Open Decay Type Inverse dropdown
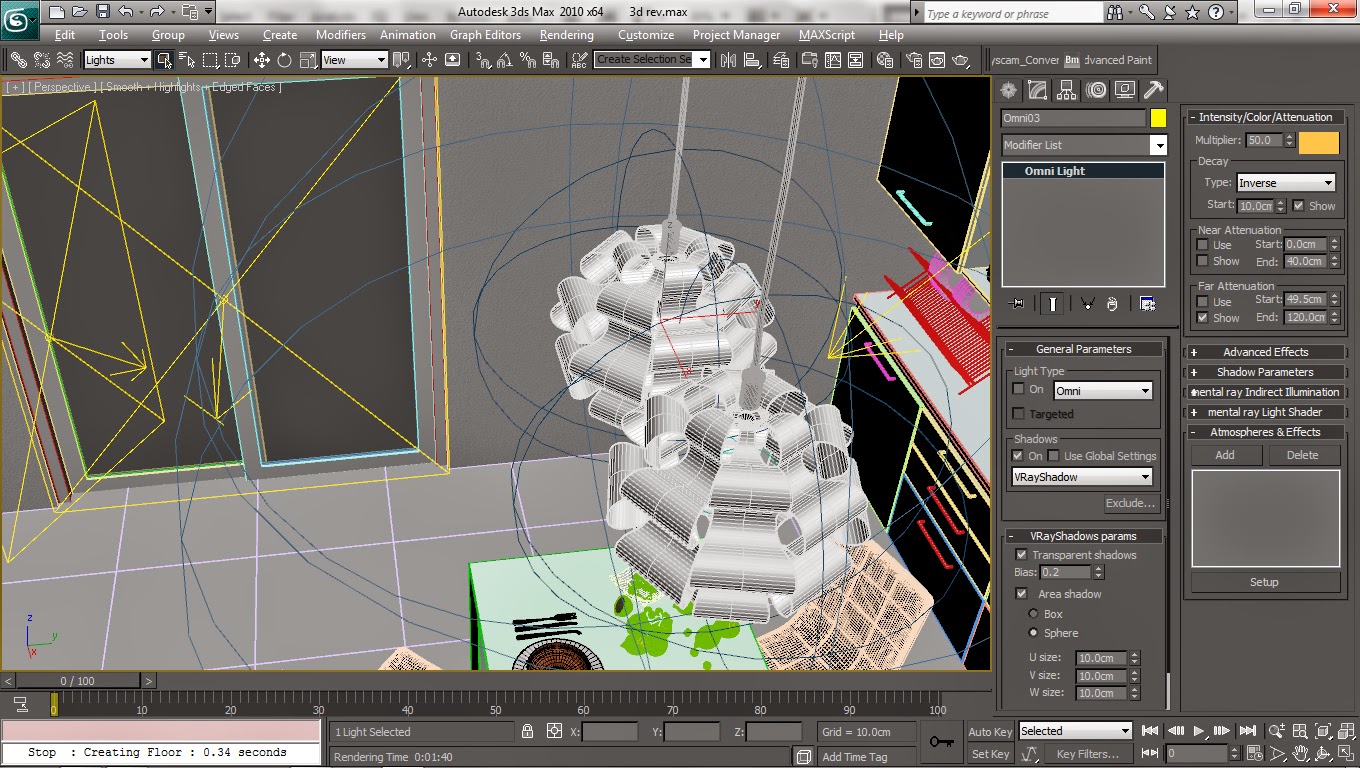Image resolution: width=1360 pixels, height=768 pixels. (x=1286, y=183)
